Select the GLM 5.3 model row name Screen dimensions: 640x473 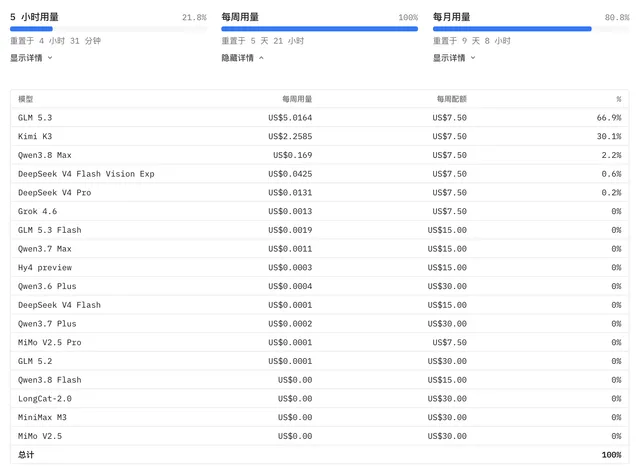tap(35, 118)
